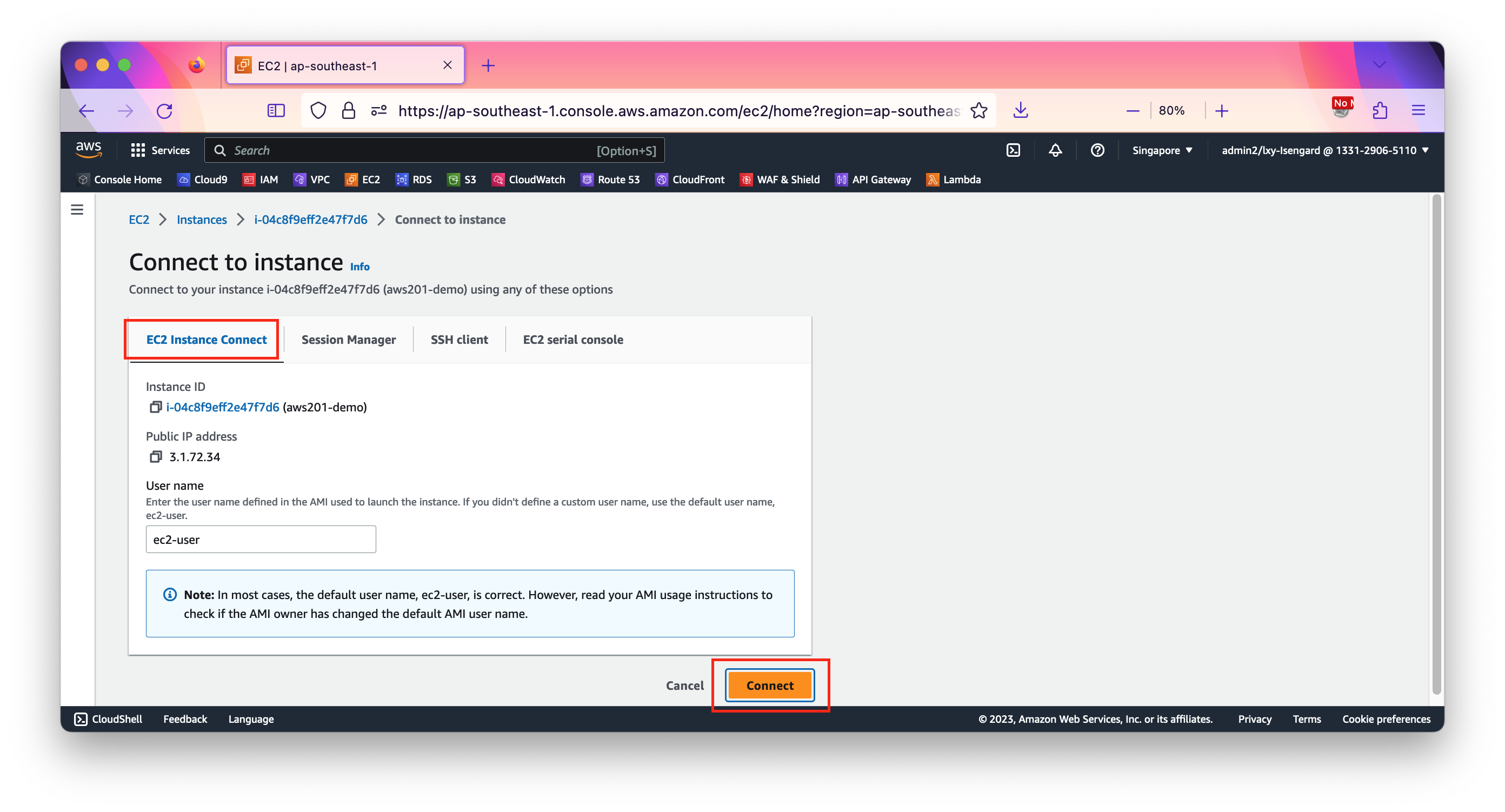This screenshot has height=812, width=1505.
Task: Open CloudShell from top navigation icon
Action: (x=1013, y=150)
